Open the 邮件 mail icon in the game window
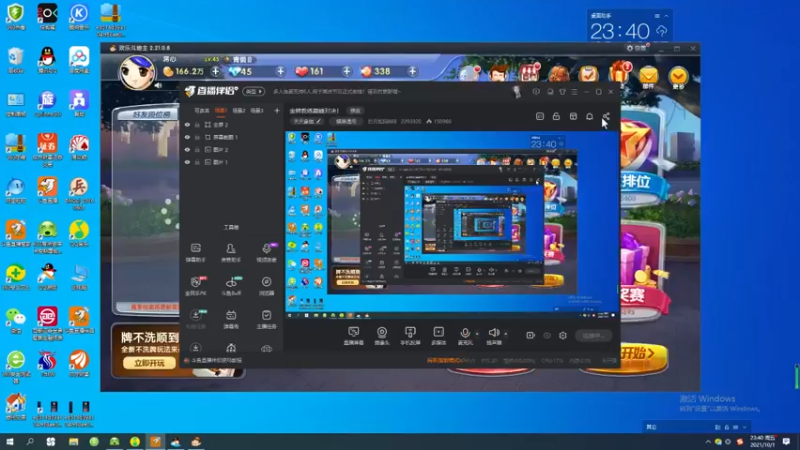 pyautogui.click(x=648, y=77)
